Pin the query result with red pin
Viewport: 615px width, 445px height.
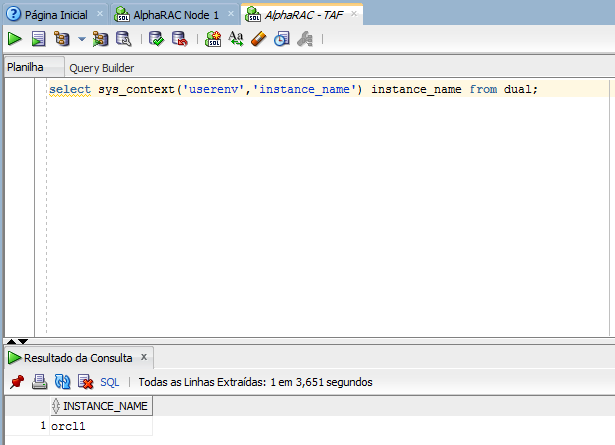click(x=17, y=381)
